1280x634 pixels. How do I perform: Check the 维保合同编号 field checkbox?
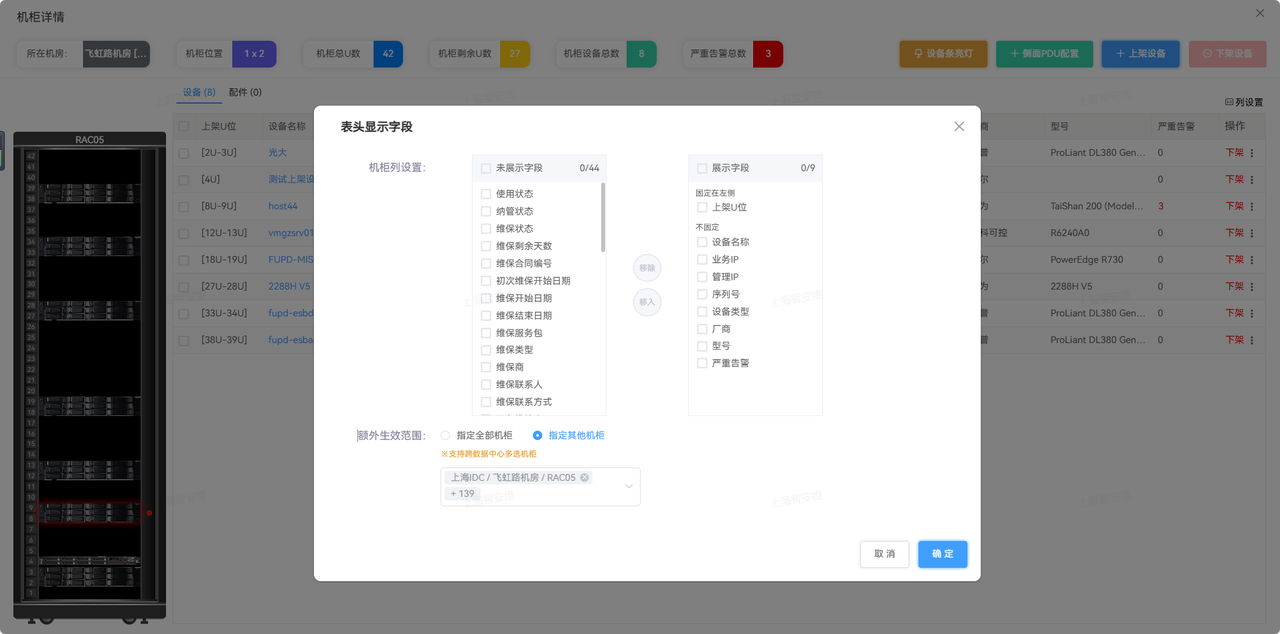pos(486,263)
